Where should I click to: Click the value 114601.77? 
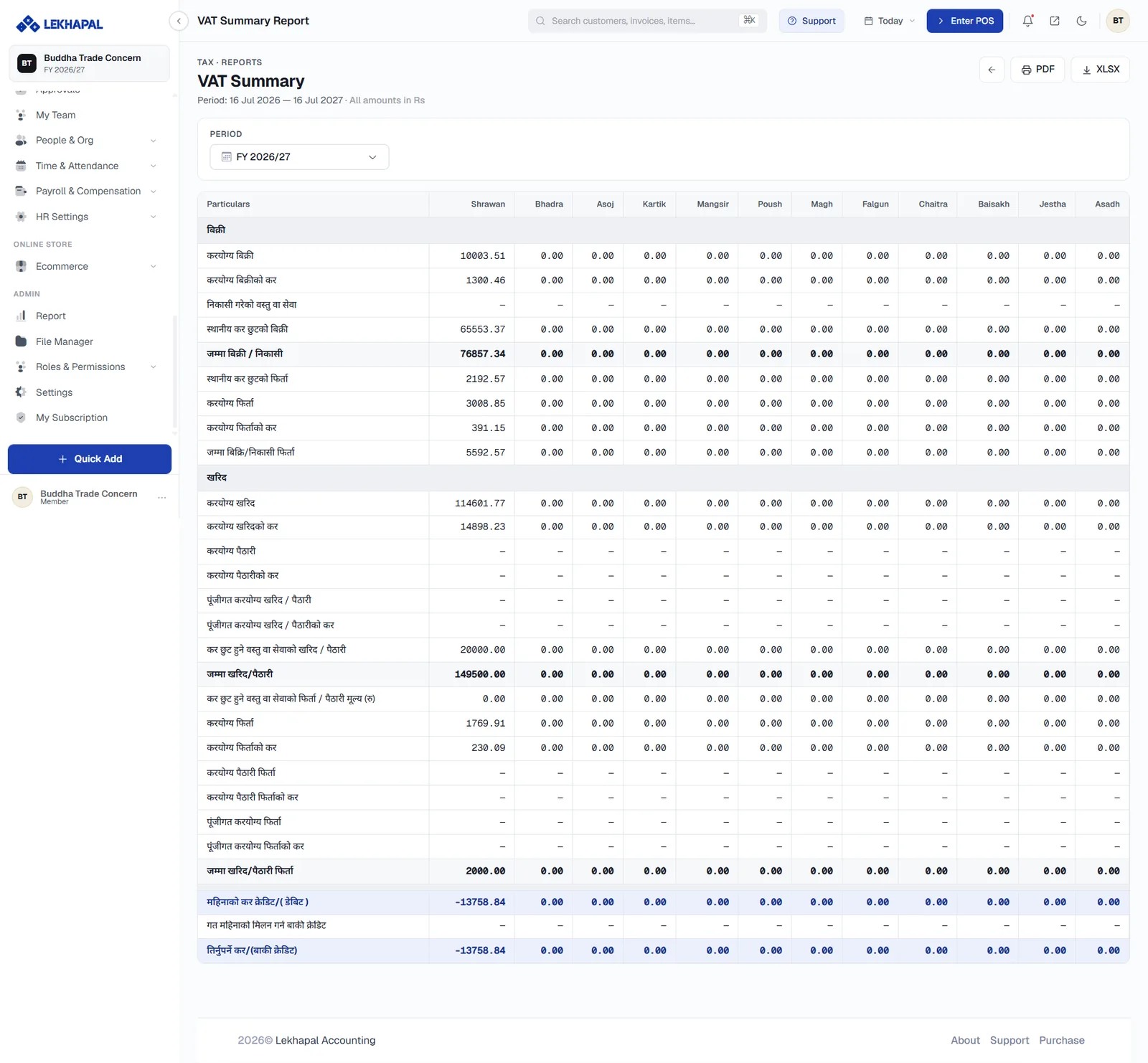pyautogui.click(x=479, y=504)
